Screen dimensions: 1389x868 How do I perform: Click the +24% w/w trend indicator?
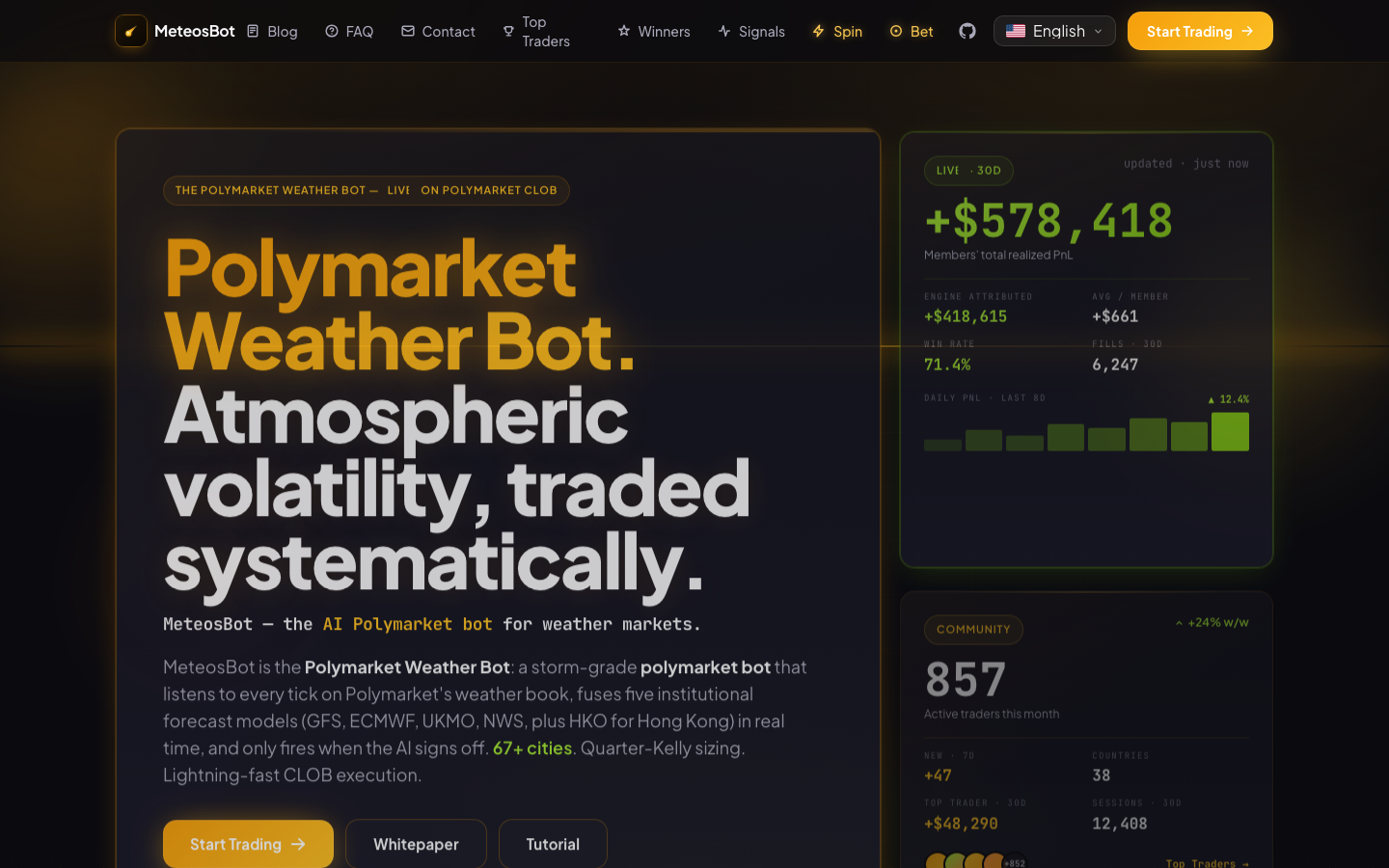pos(1212,623)
